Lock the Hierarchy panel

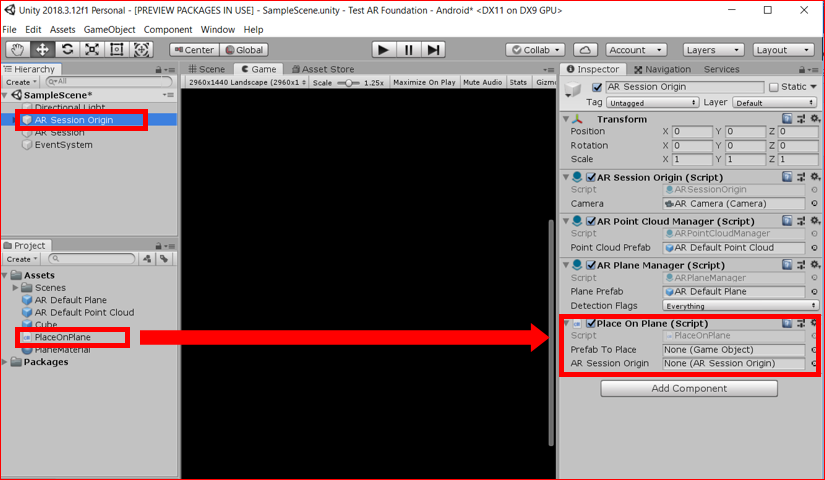tap(158, 69)
